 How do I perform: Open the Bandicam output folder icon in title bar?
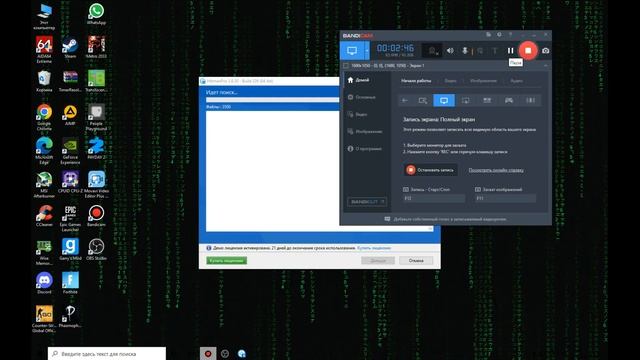click(x=488, y=35)
